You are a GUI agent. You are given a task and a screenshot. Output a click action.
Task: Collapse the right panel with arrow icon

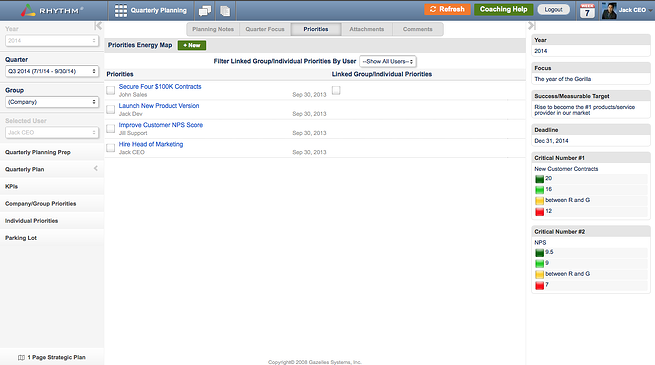(531, 26)
